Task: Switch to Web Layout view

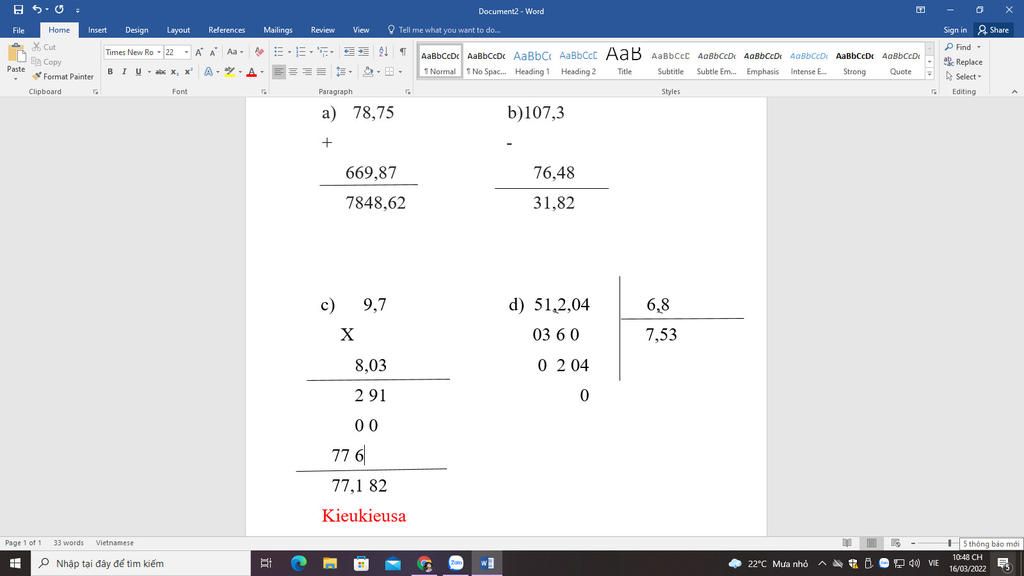Action: pyautogui.click(x=895, y=543)
